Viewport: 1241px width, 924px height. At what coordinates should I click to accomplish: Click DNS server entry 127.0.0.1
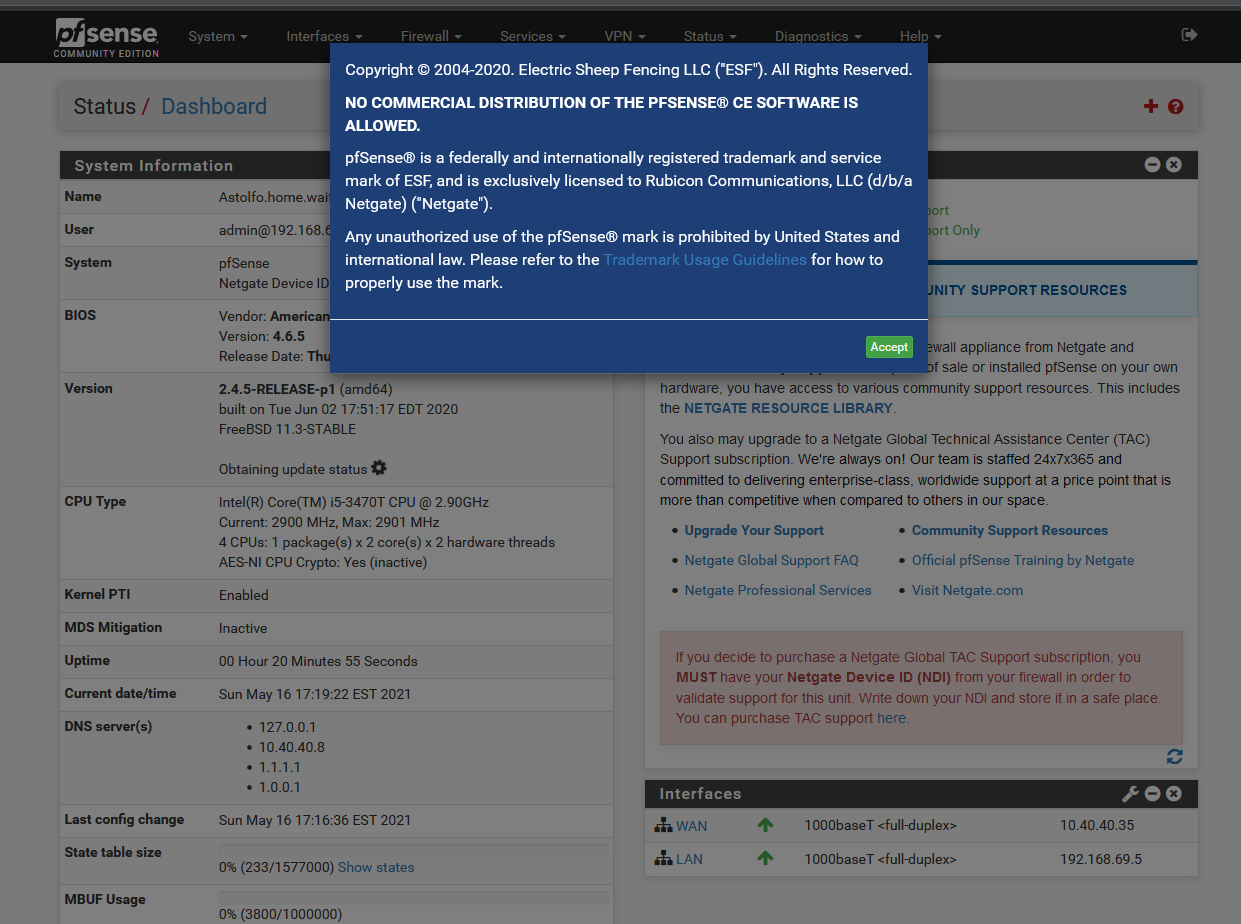[287, 727]
